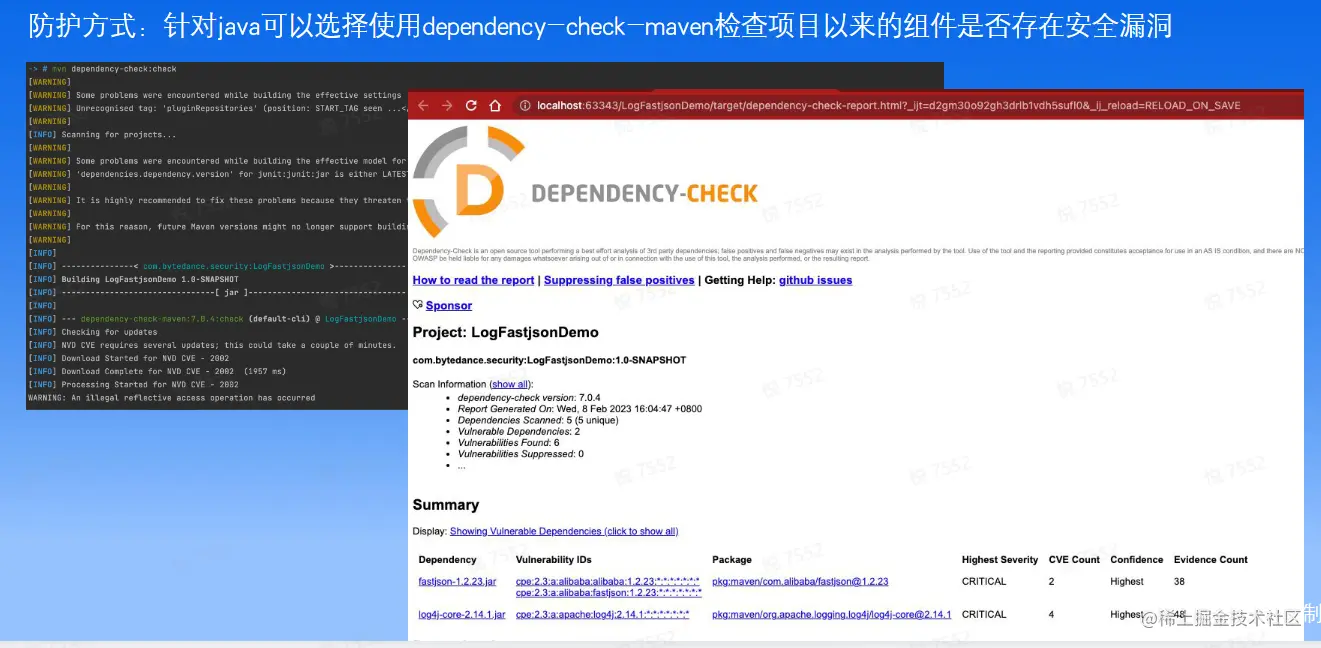Click CRITICAL severity in log4j-core row
This screenshot has width=1321, height=648.
[x=984, y=614]
